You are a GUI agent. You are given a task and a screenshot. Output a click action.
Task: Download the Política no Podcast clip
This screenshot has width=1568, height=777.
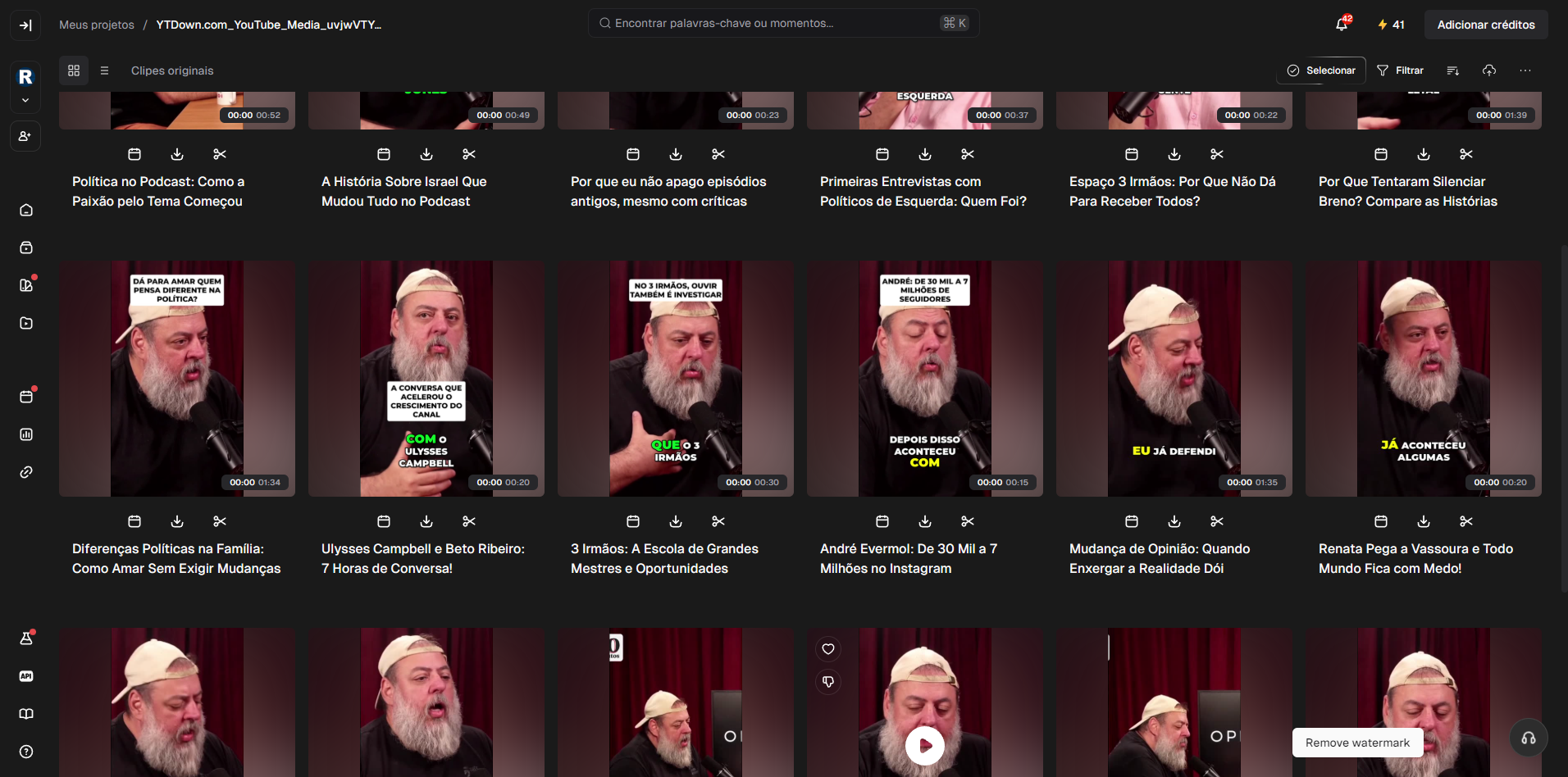177,154
